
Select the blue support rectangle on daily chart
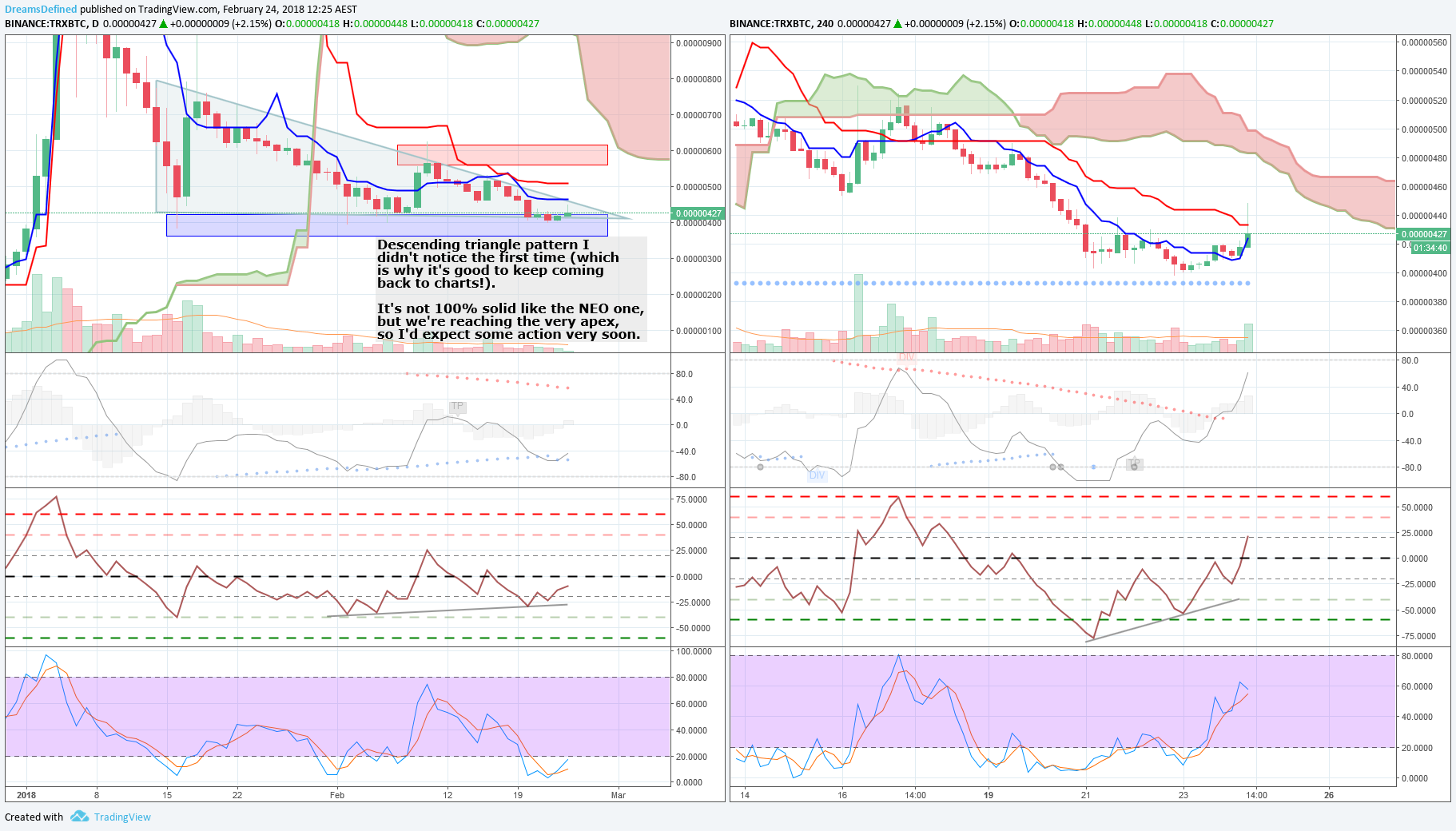pos(387,225)
